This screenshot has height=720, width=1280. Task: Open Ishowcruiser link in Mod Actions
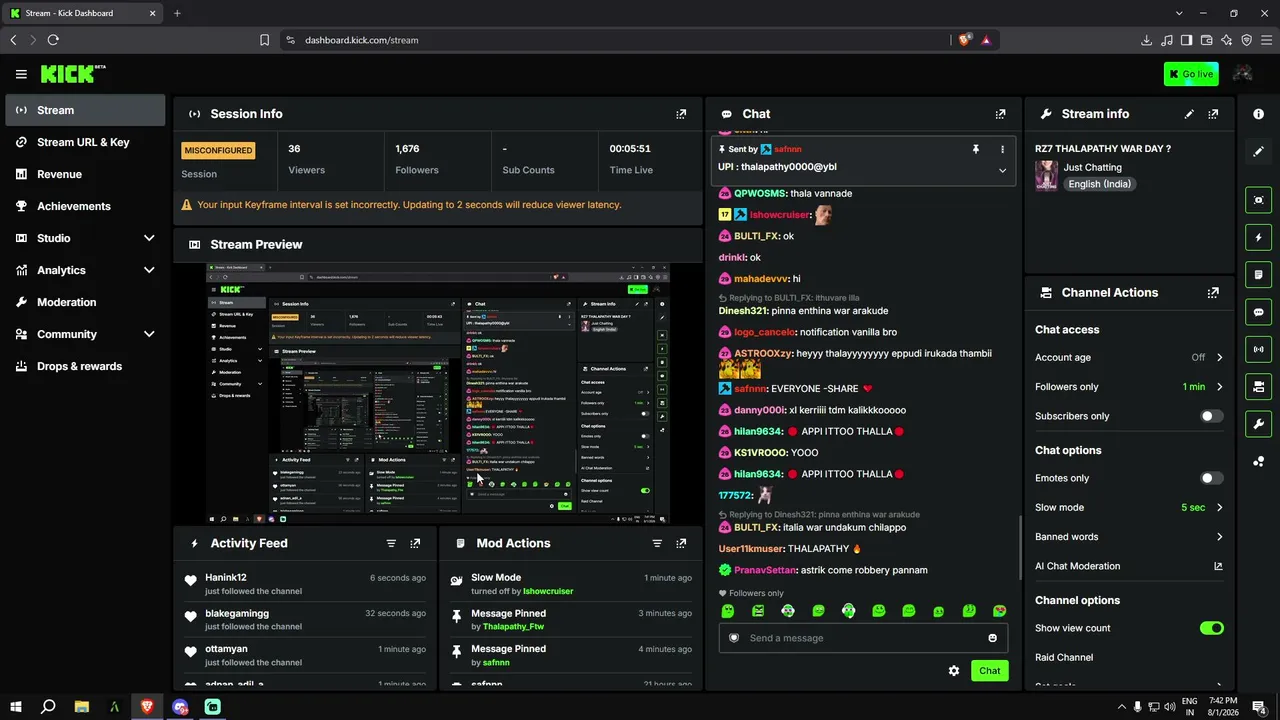click(548, 591)
